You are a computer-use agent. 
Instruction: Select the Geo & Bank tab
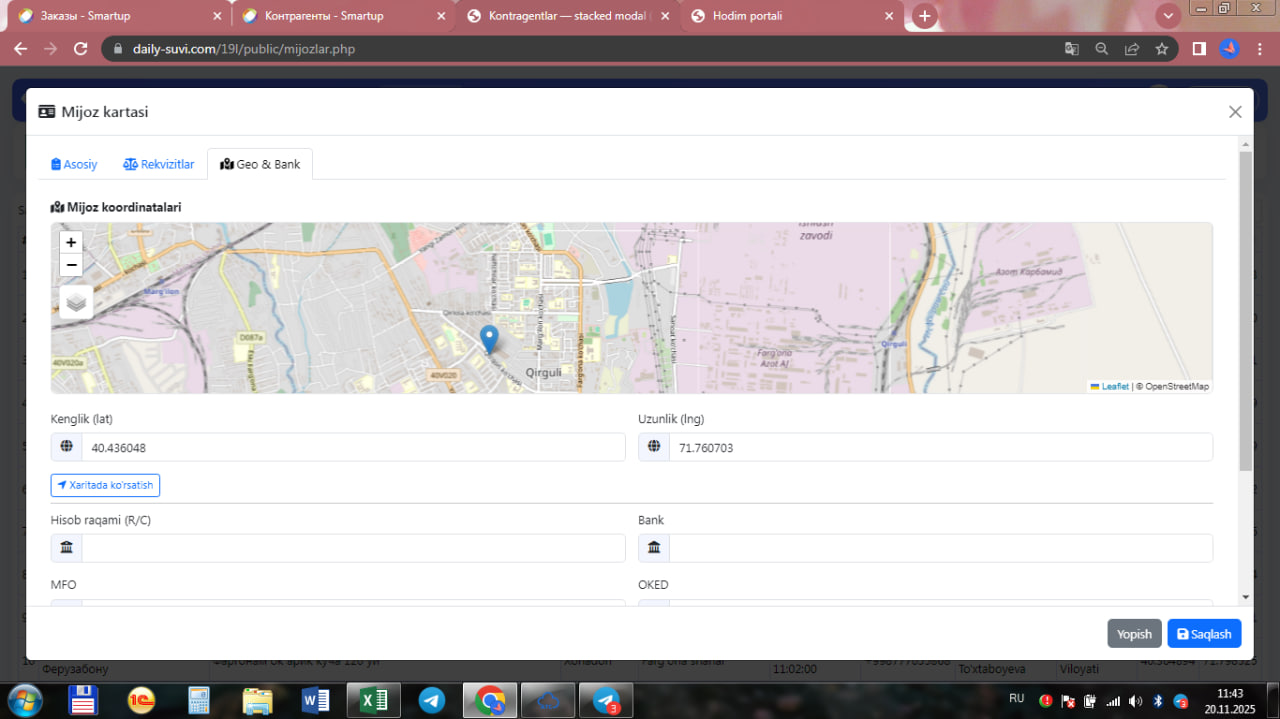coord(260,164)
